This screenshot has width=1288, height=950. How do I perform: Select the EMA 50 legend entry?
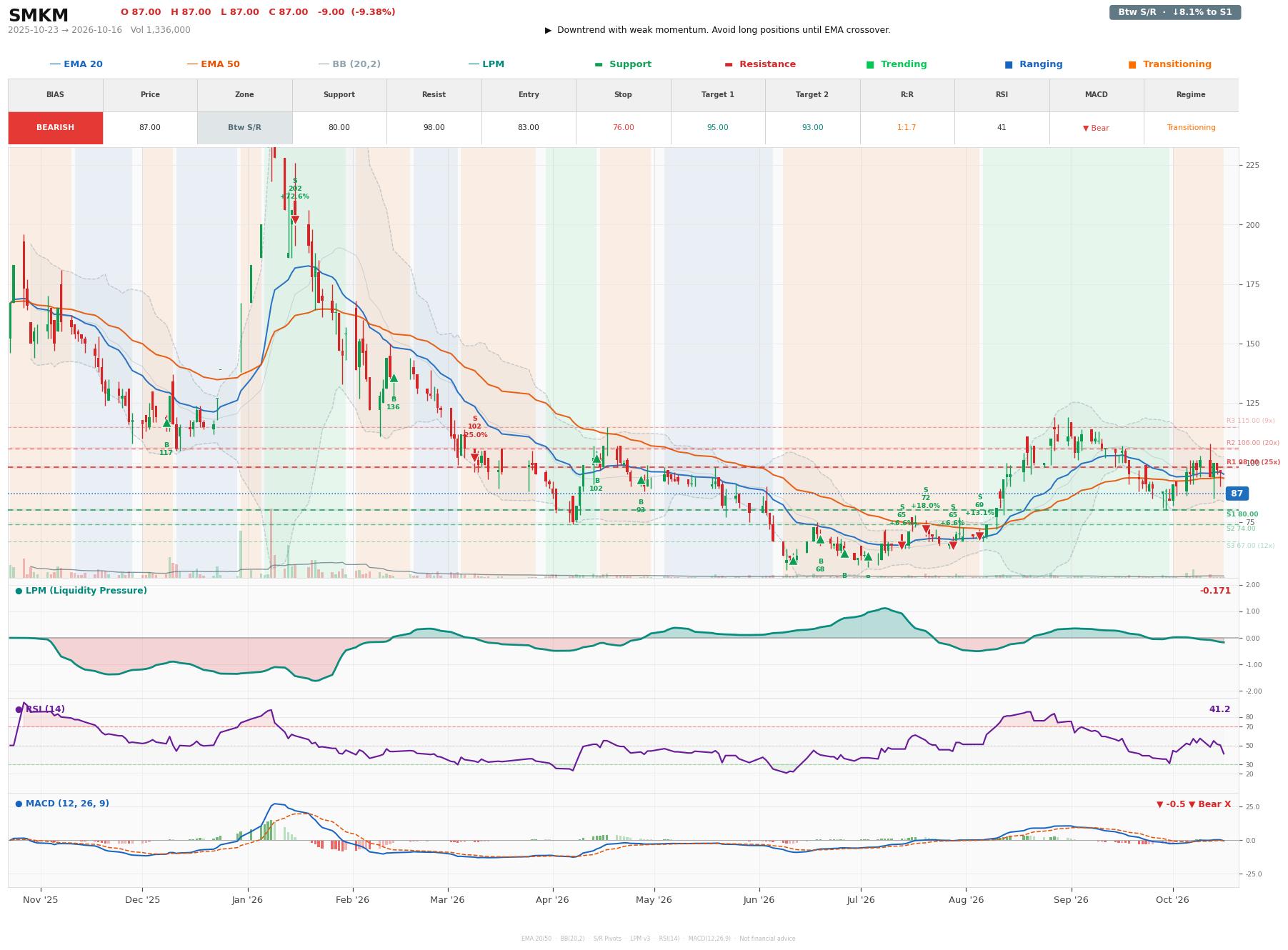pyautogui.click(x=213, y=64)
